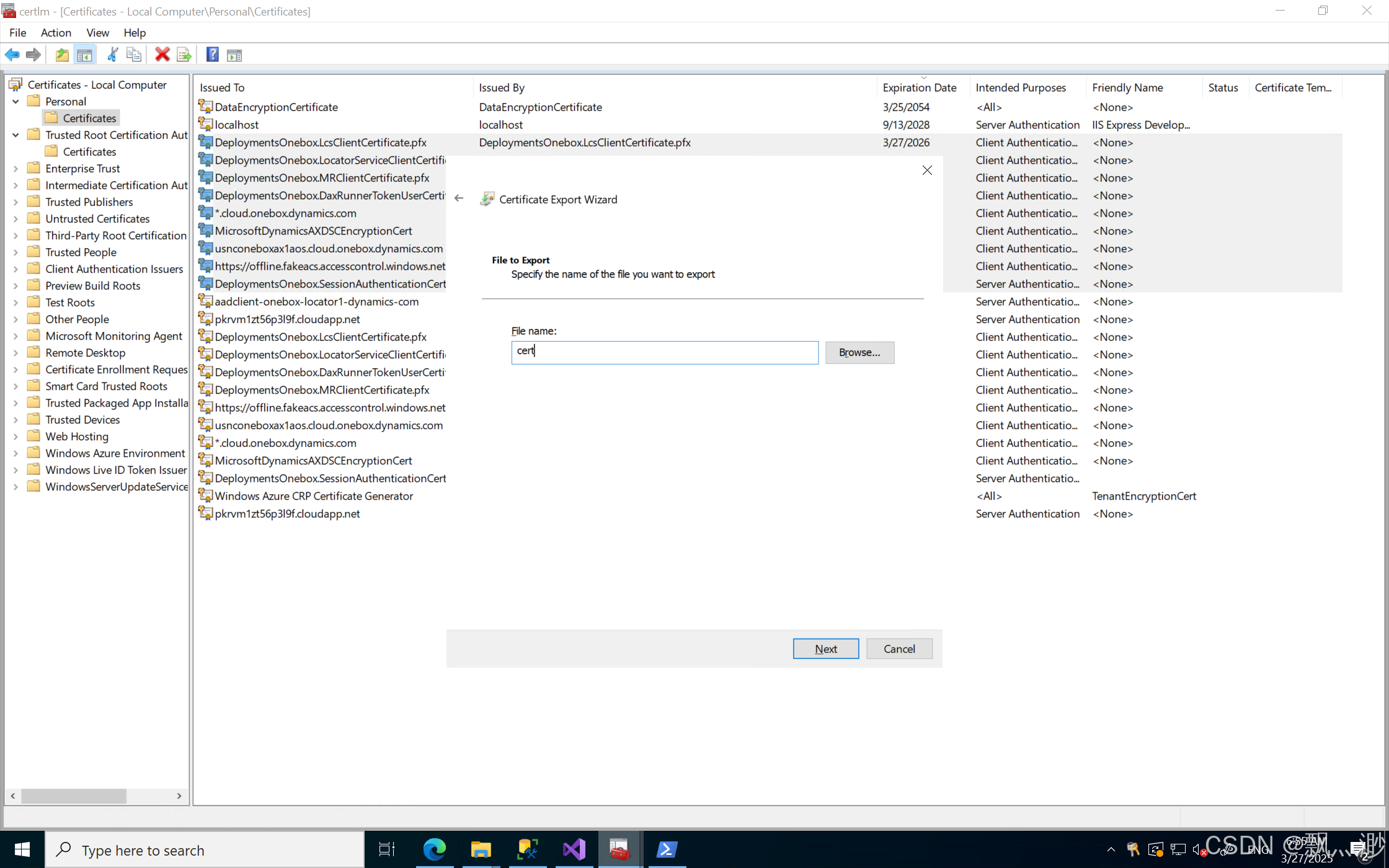Click the Up One Level folder icon

coord(62,55)
